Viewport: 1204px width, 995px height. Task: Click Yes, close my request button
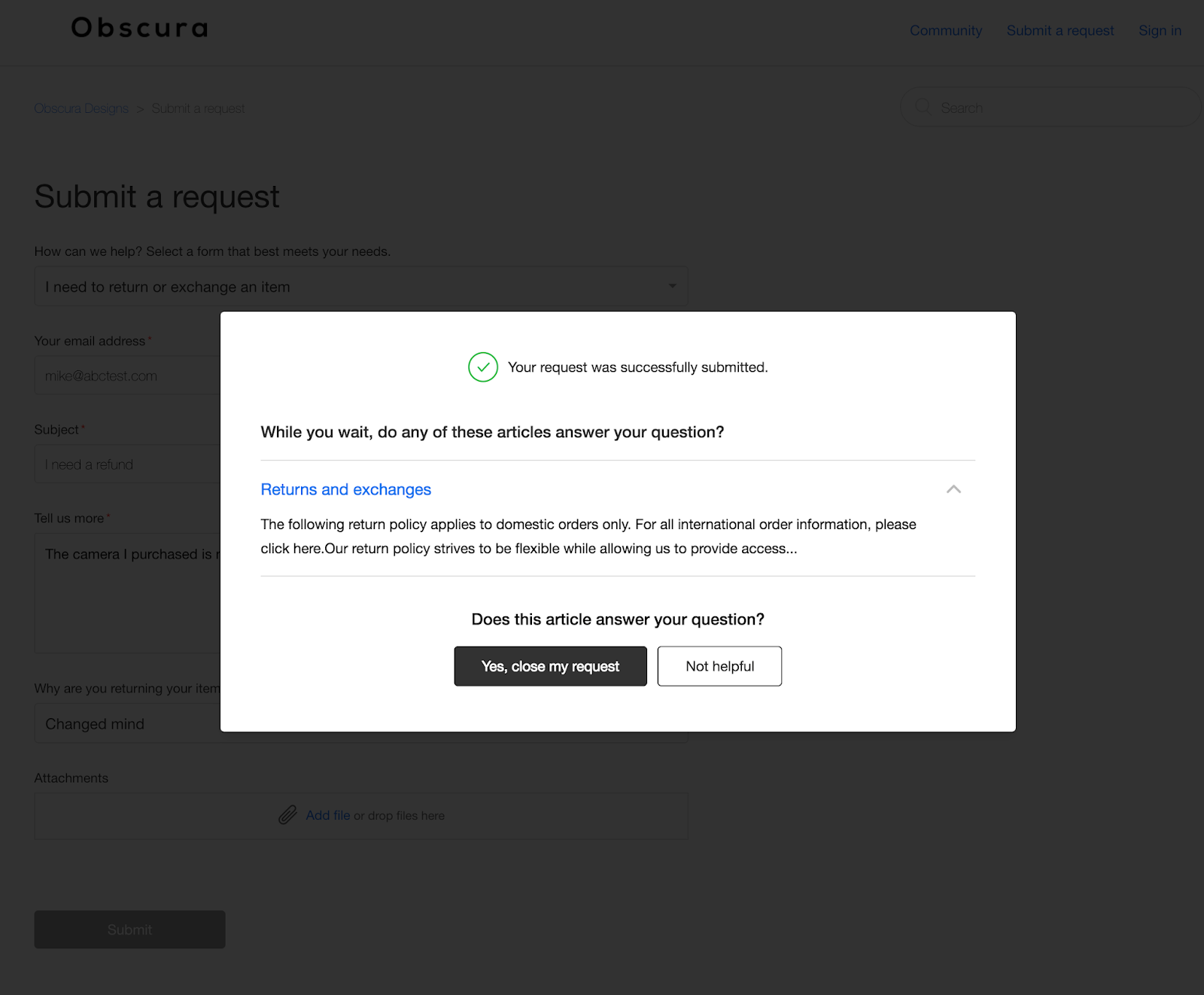550,666
